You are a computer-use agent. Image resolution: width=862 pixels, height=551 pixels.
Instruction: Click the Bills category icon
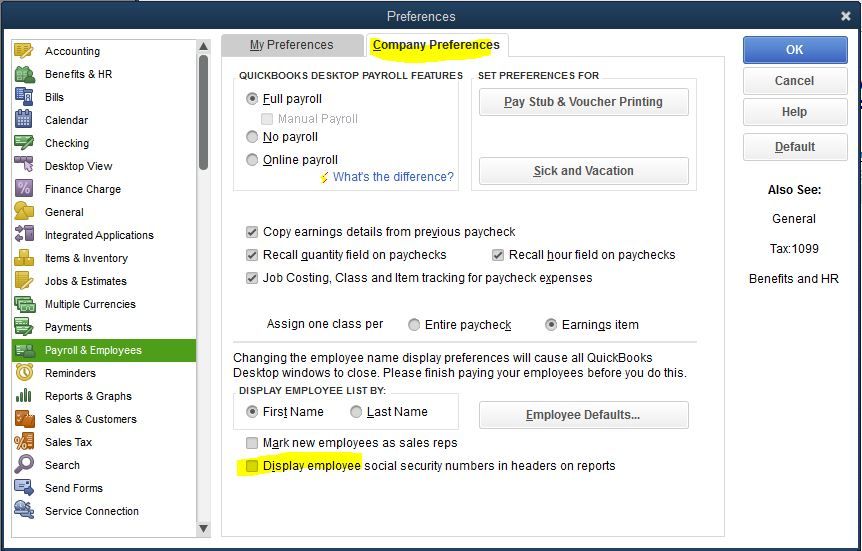(x=24, y=97)
